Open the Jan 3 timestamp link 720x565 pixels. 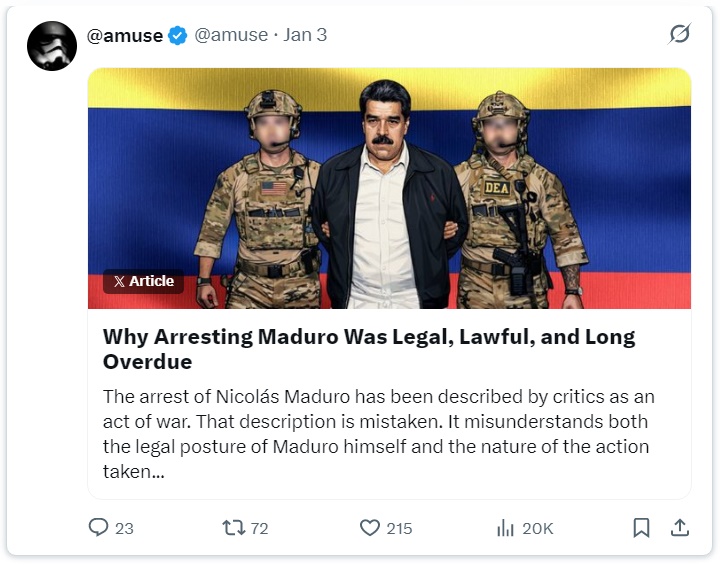[x=305, y=35]
